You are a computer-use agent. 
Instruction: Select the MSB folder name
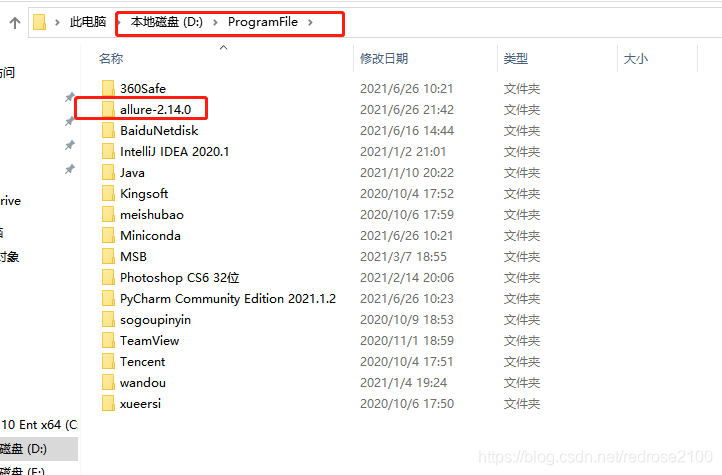[x=134, y=256]
